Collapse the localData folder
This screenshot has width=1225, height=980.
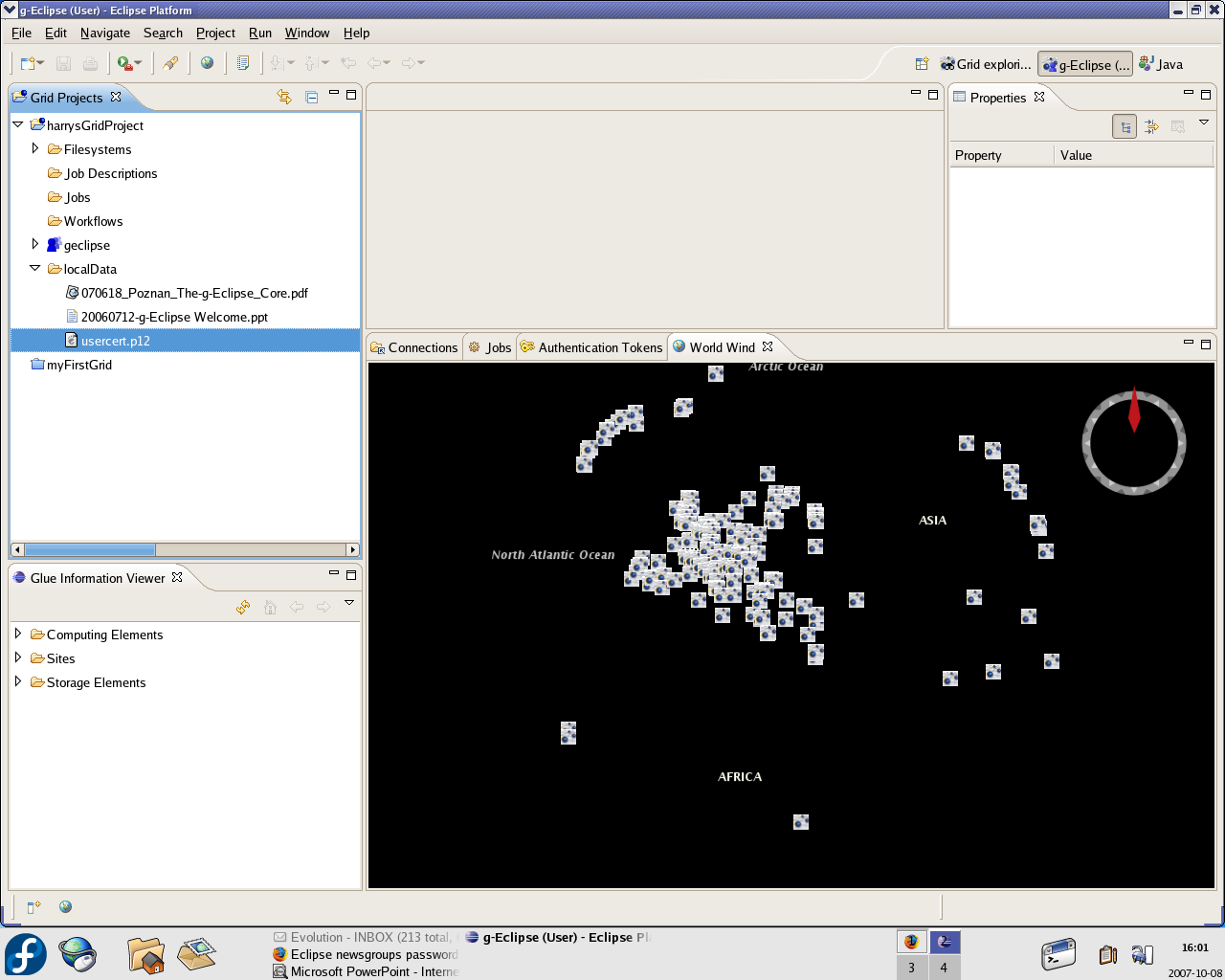tap(35, 268)
